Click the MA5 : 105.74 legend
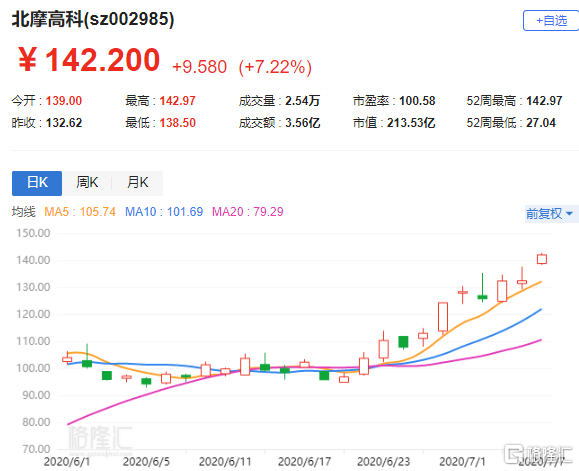579x471 pixels. [80, 212]
